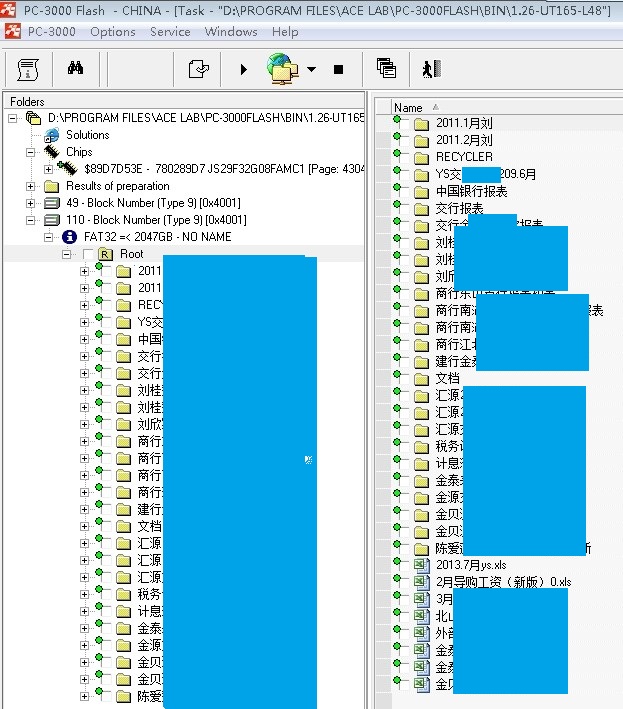Click the task properties toolbar icon
Viewport: 623px width, 709px height.
click(x=199, y=69)
